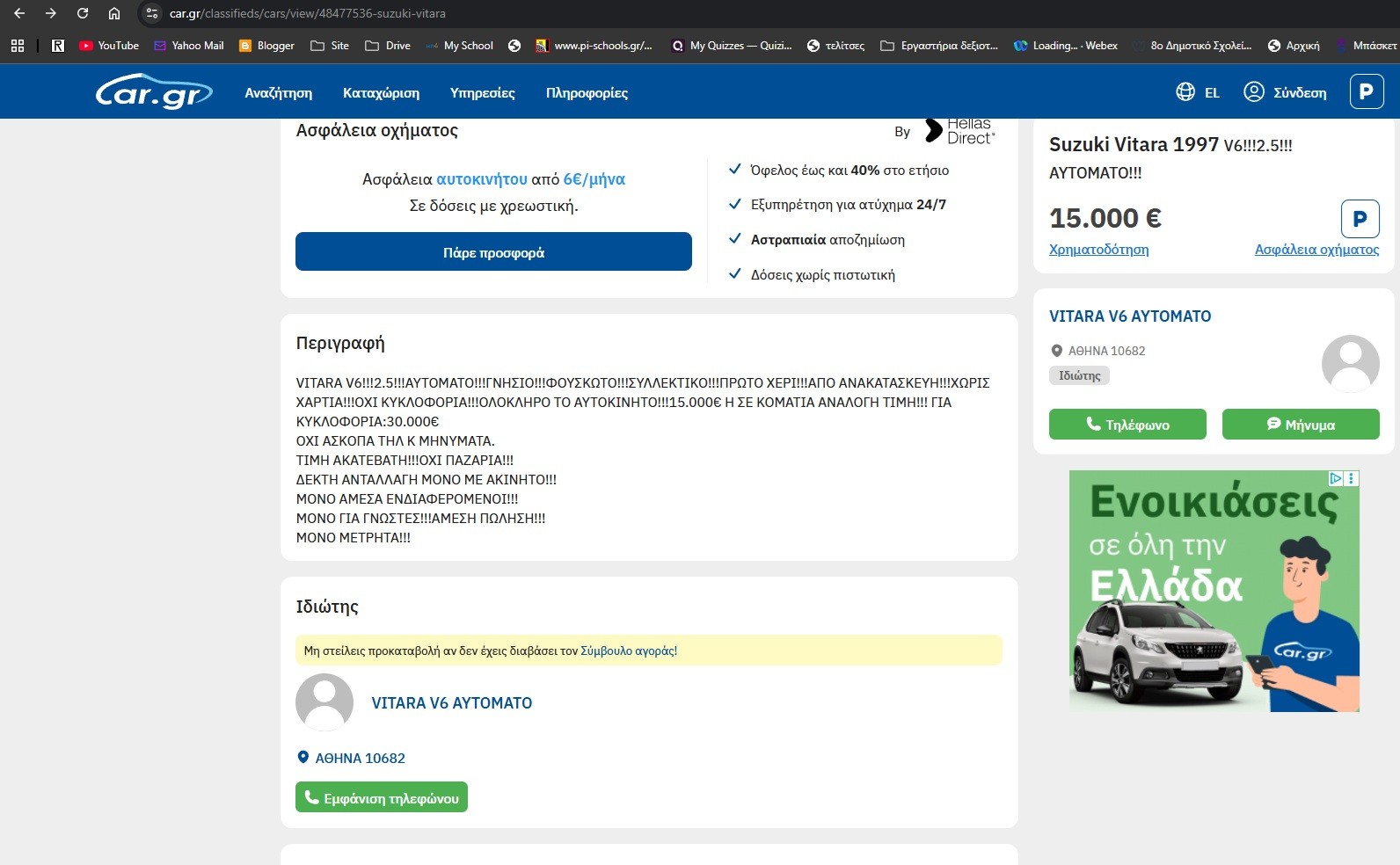Viewport: 1400px width, 865px height.
Task: Click the Εμφάνιση τηλεφώνου button
Action: (x=382, y=797)
